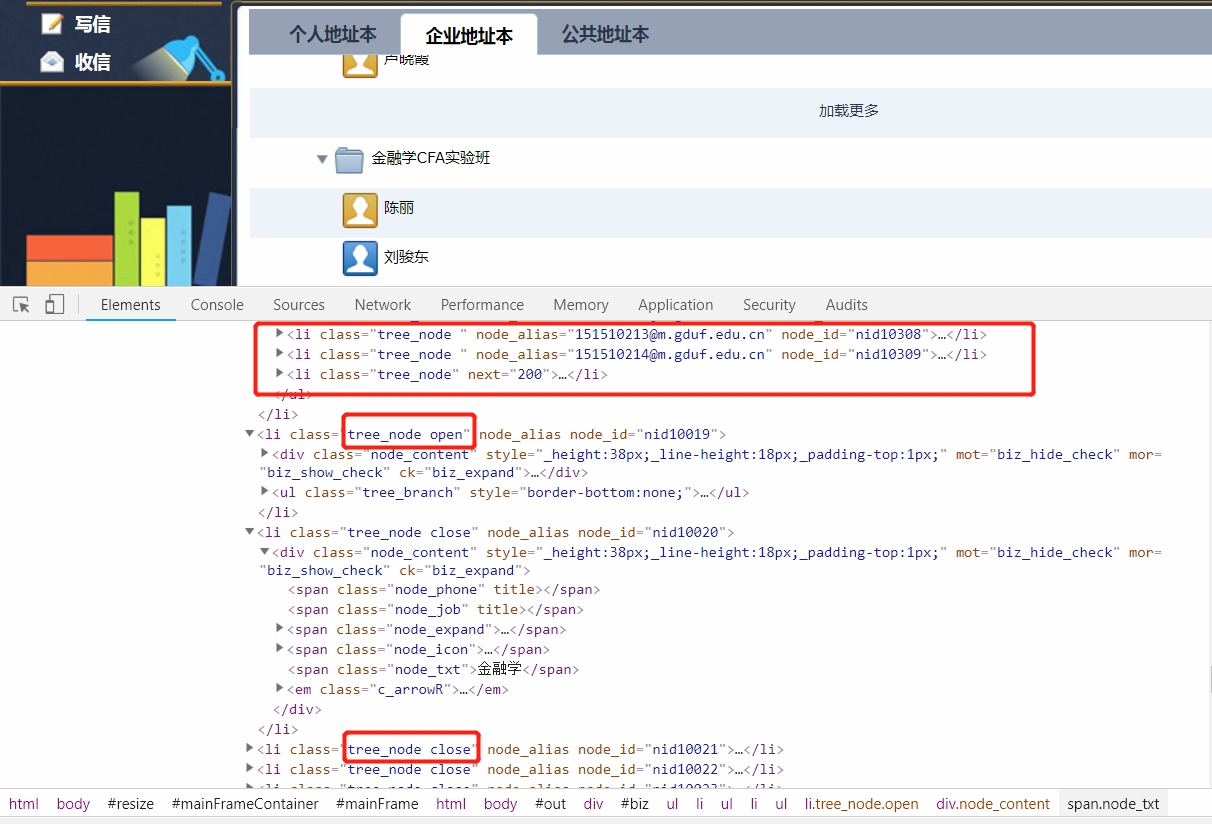The image size is (1212, 824).
Task: Collapse the li node nid10019
Action: click(249, 434)
